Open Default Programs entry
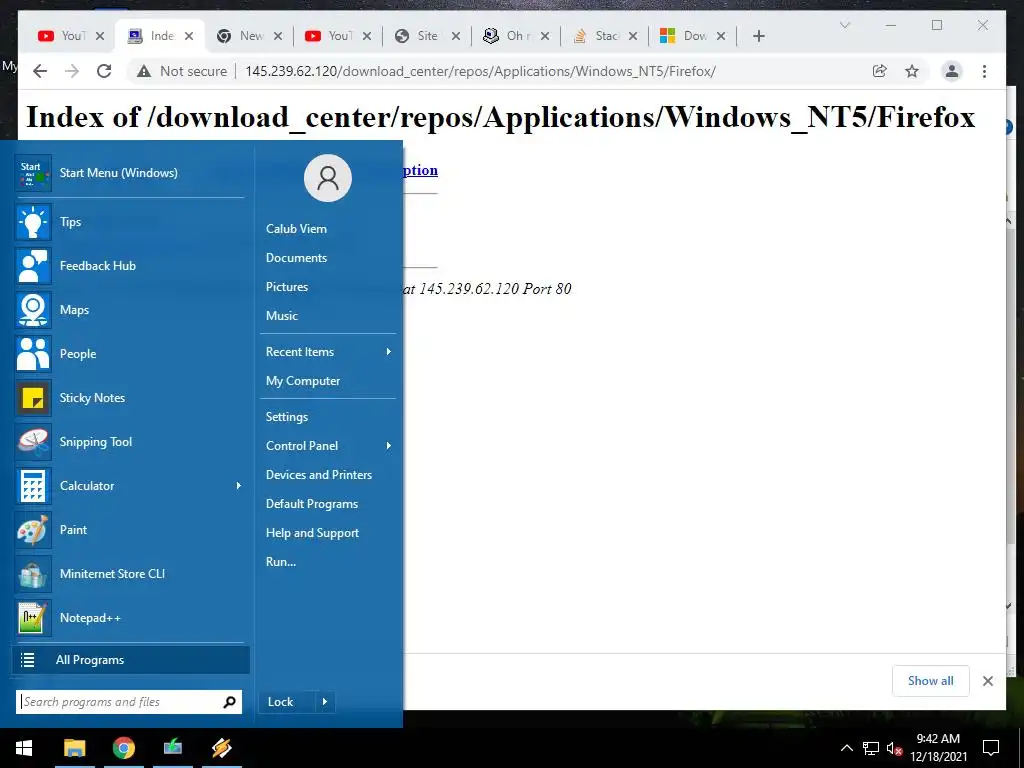The height and width of the screenshot is (768, 1024). click(312, 504)
